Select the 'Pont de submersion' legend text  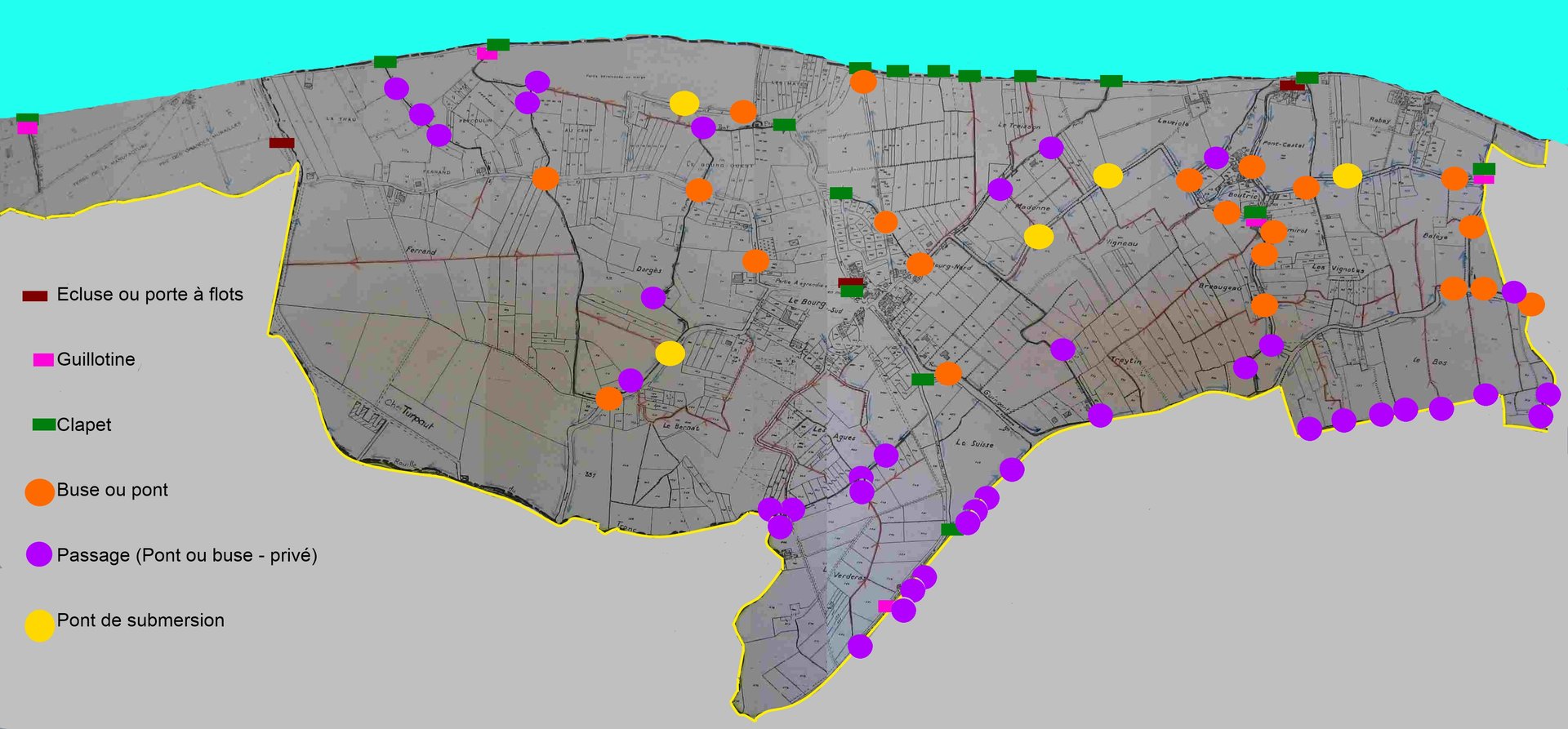140,620
